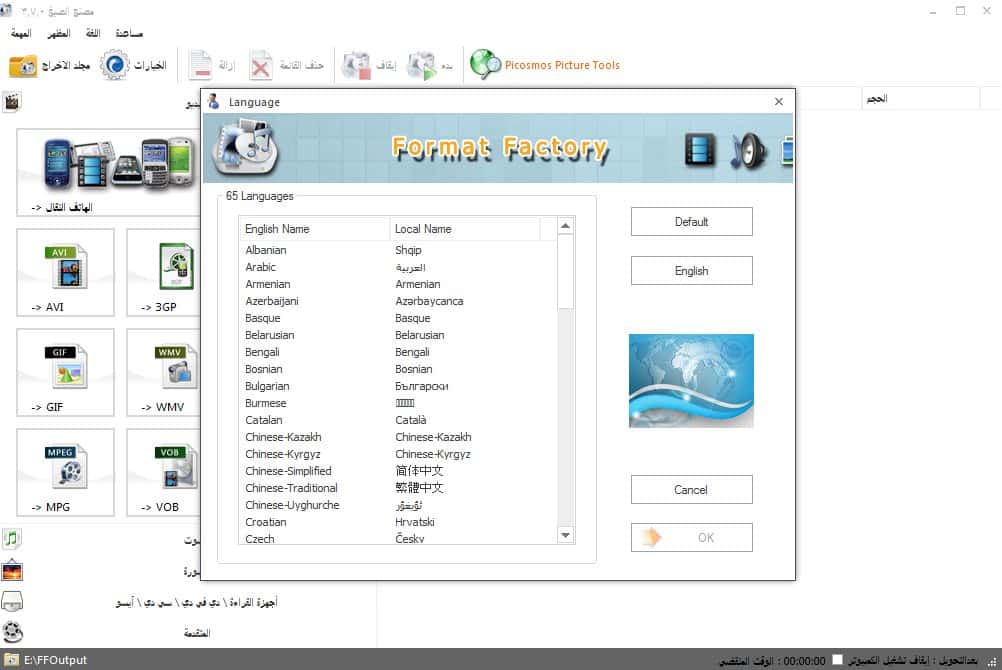Image resolution: width=1002 pixels, height=670 pixels.
Task: Choose the VOB format icon
Action: tap(176, 466)
